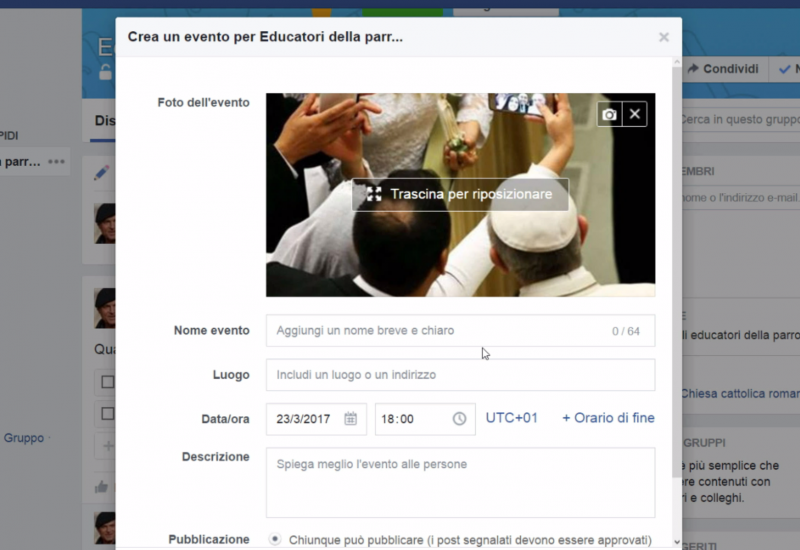
Task: Click the pencil icon in the group post area
Action: (x=101, y=173)
